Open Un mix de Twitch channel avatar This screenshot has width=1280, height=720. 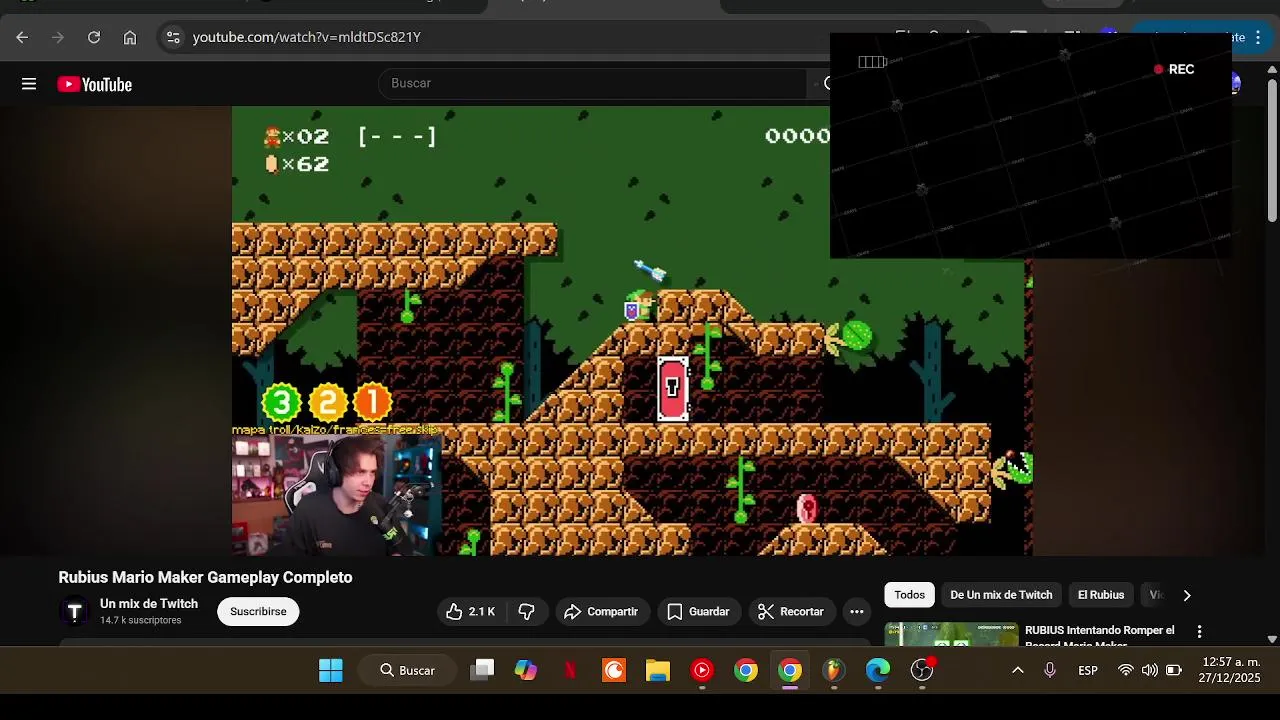coord(74,611)
